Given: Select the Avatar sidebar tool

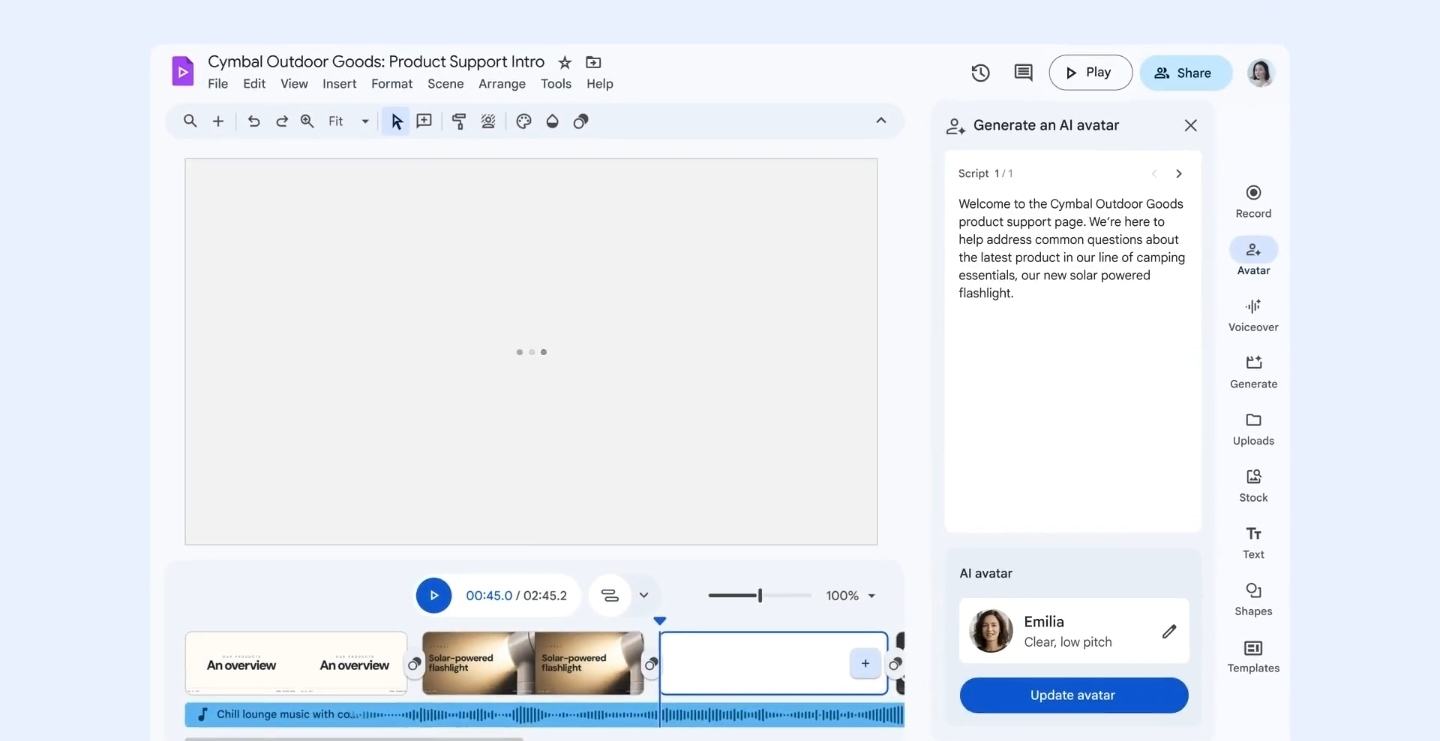Looking at the screenshot, I should point(1253,257).
